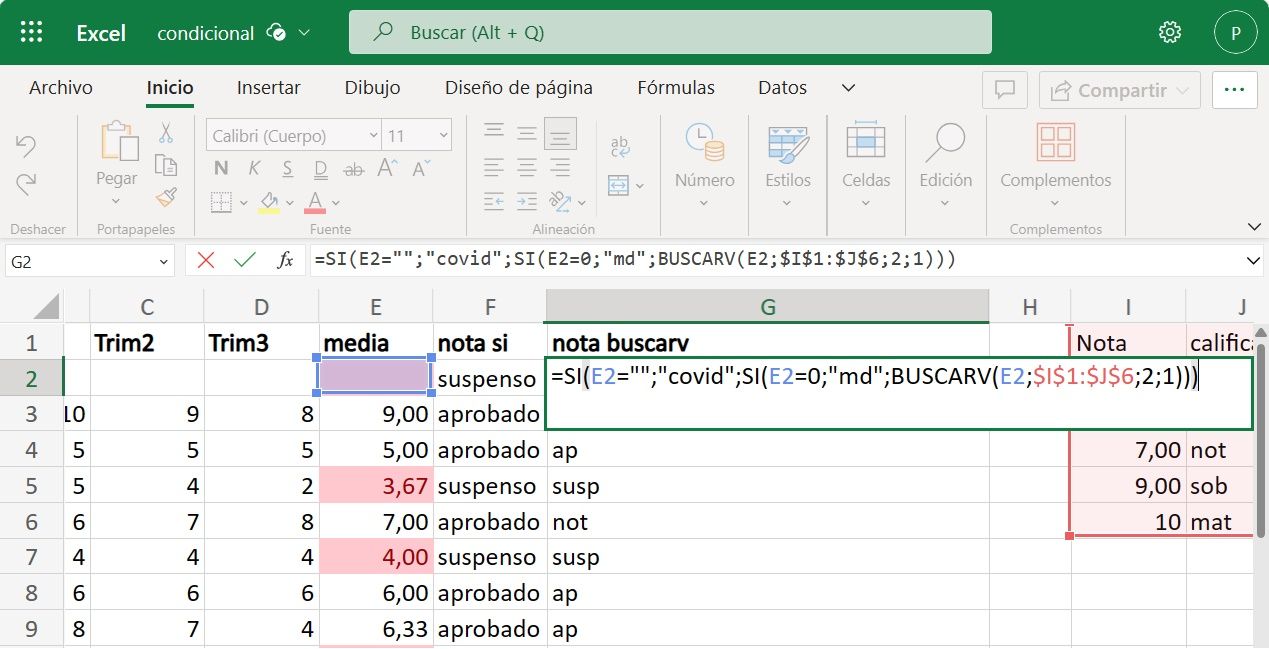Viewport: 1269px width, 649px height.
Task: Click the insert function fx icon
Action: [x=285, y=260]
